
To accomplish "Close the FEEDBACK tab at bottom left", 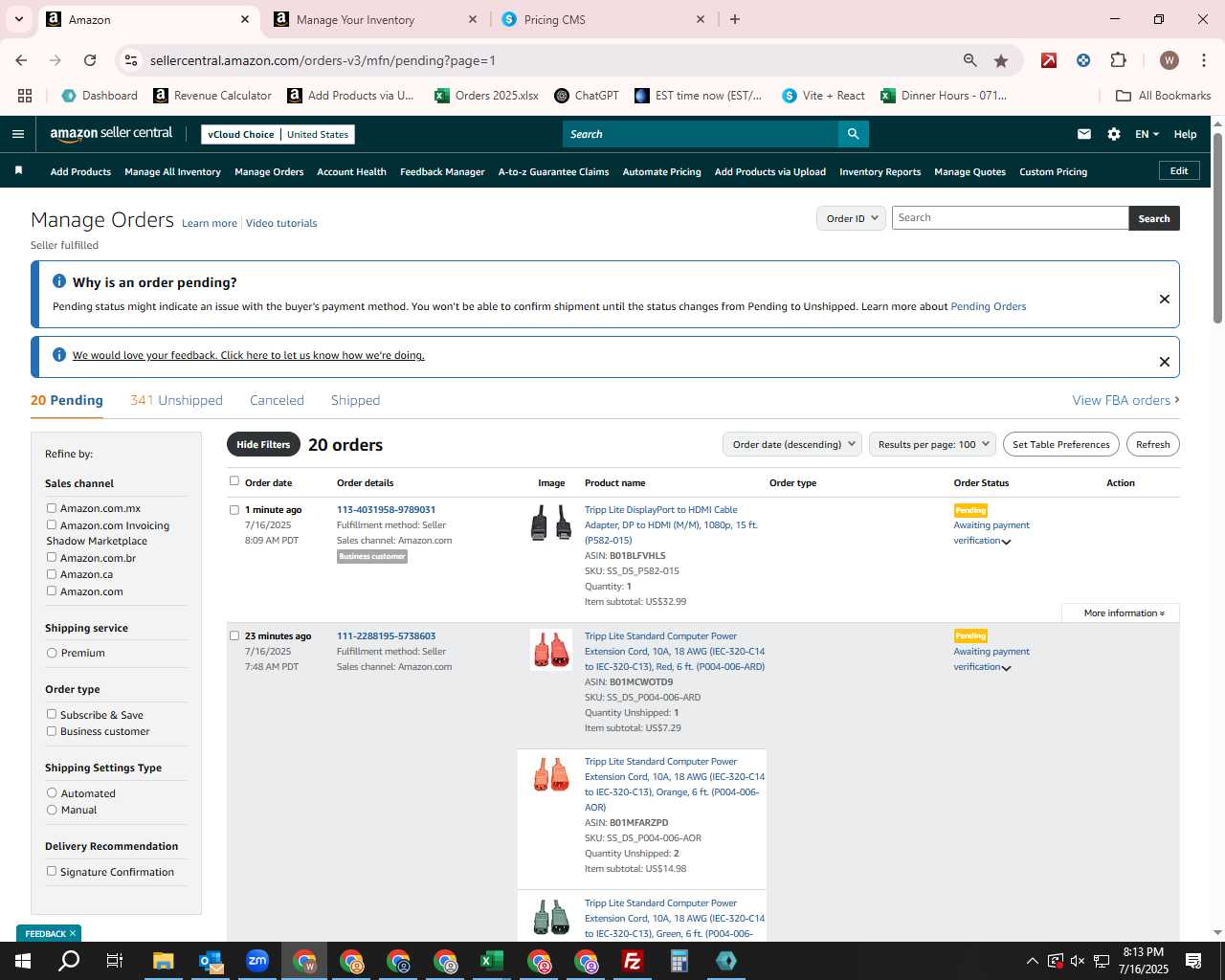I will point(73,933).
